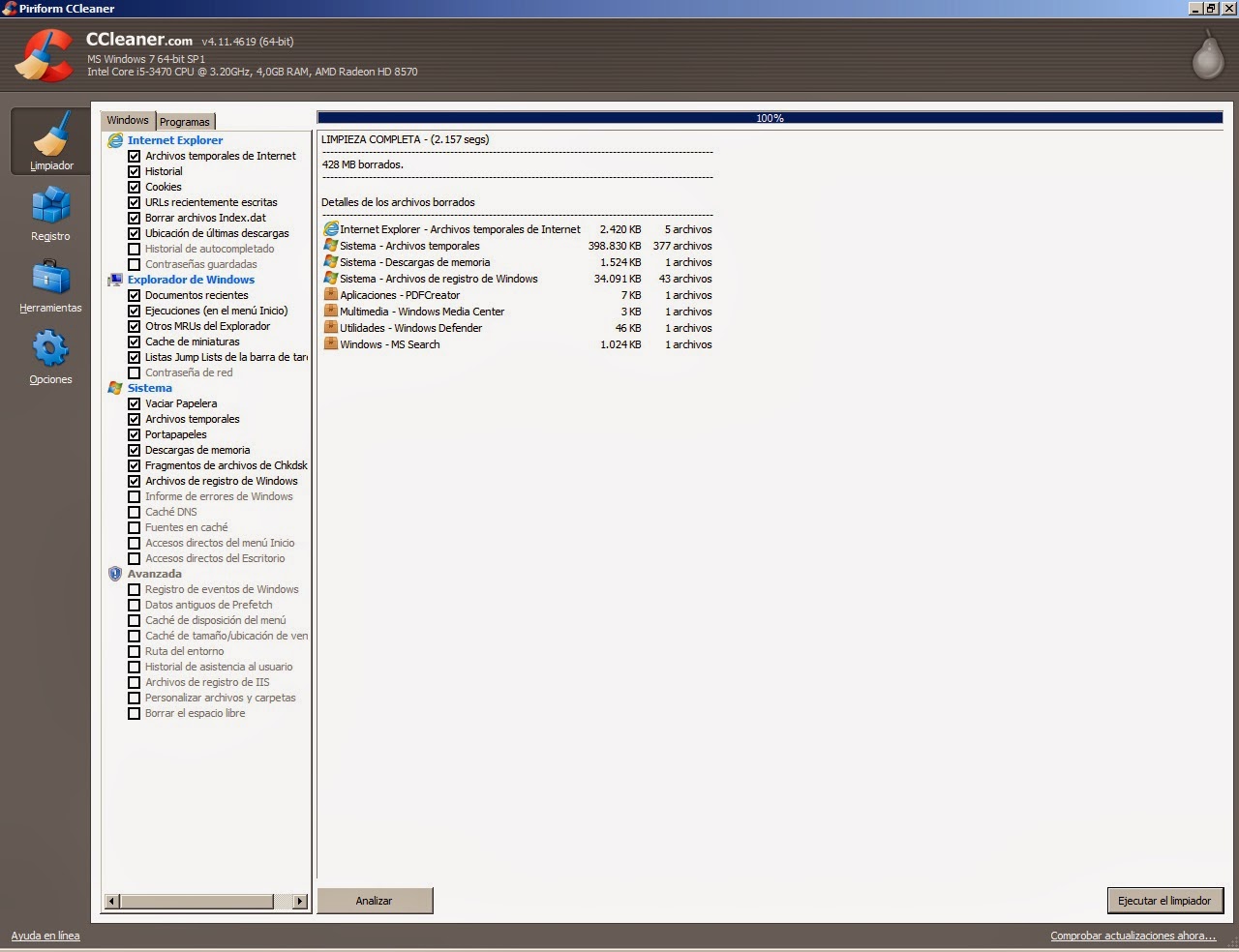1239x952 pixels.
Task: Click the 100% progress bar
Action: pos(771,118)
